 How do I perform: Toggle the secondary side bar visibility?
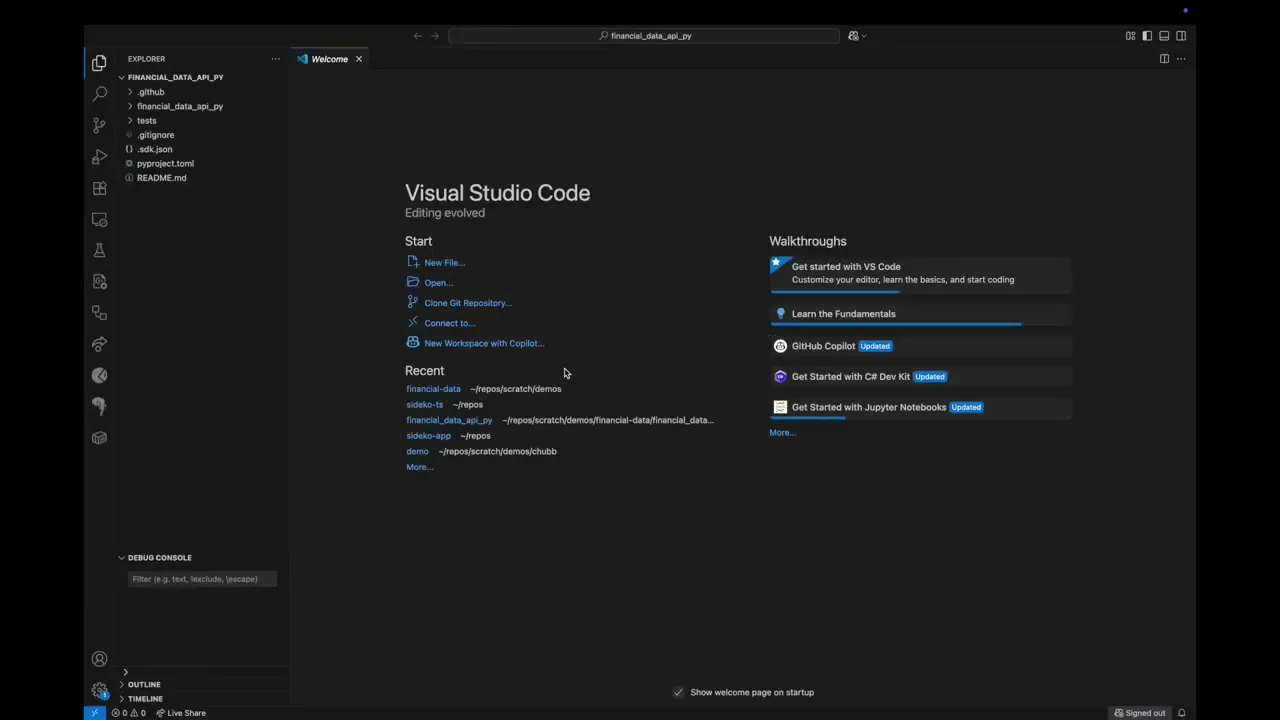pos(1181,36)
